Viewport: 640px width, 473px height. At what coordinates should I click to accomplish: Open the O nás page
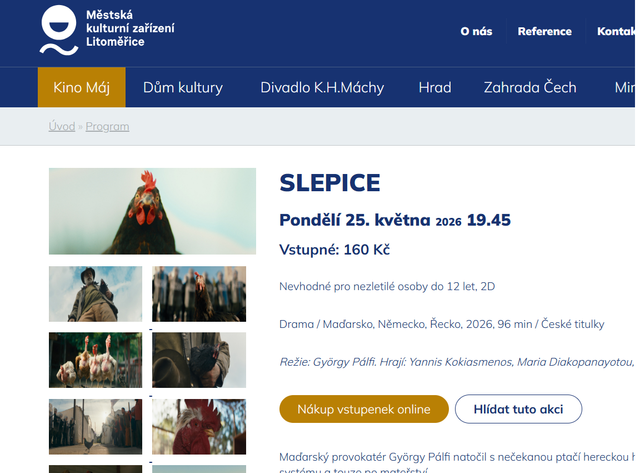(x=476, y=31)
